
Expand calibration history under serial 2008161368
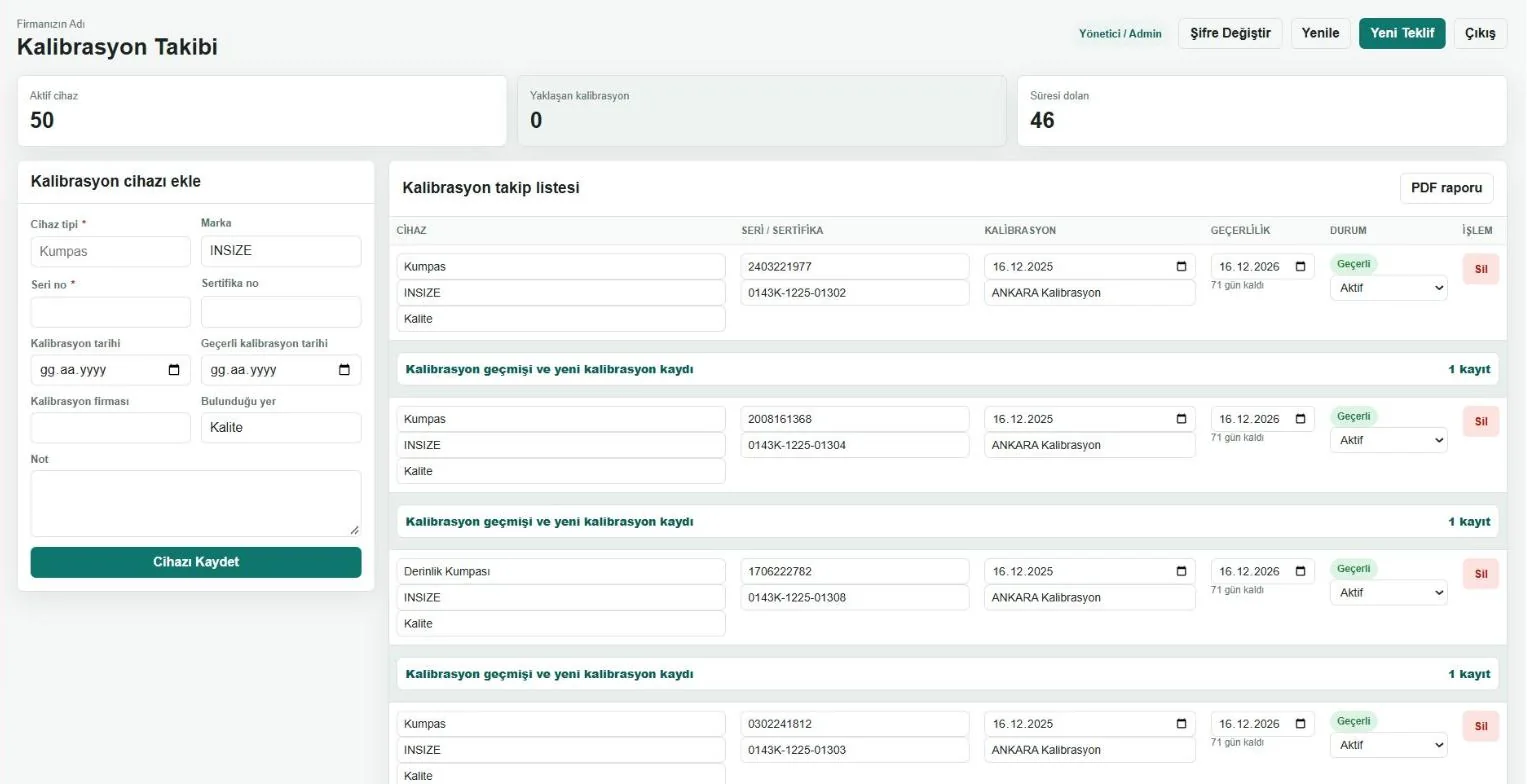click(947, 522)
